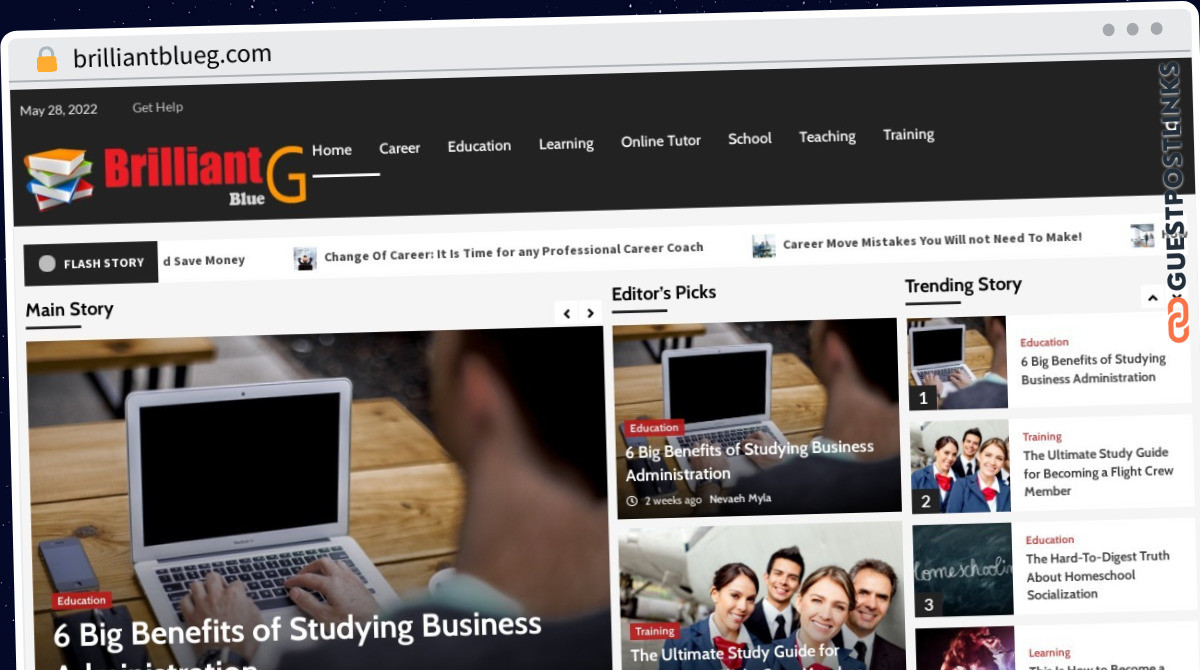Click the Trending Story heading

[x=963, y=286]
